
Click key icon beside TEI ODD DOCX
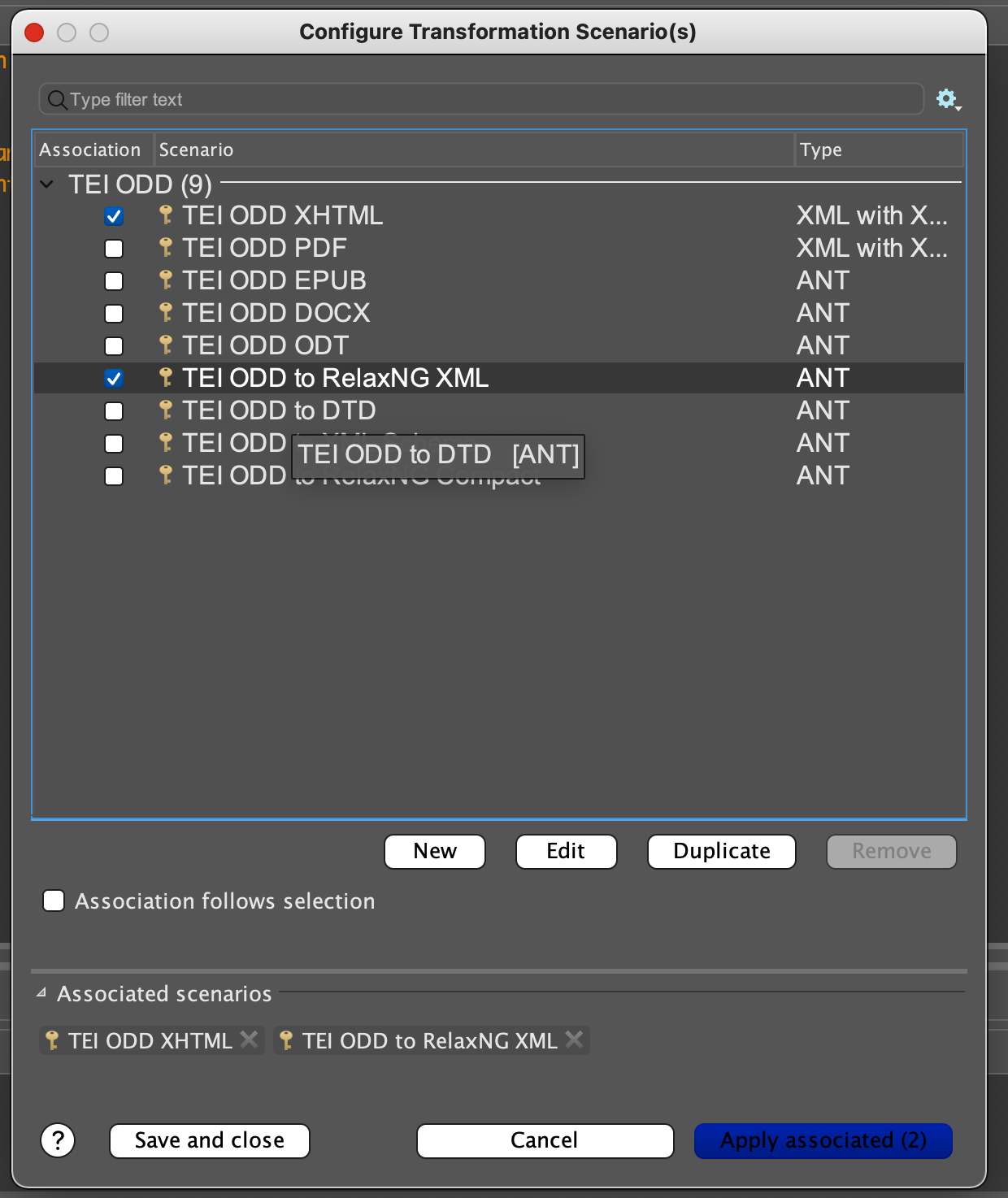[x=166, y=313]
